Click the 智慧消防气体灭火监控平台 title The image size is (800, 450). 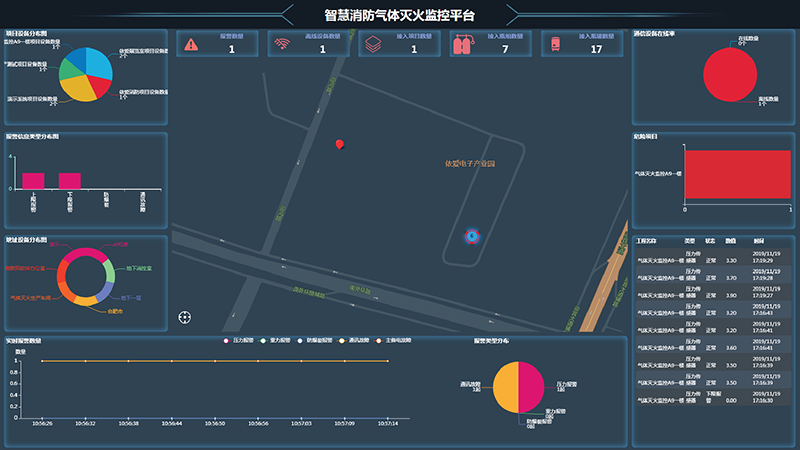point(399,15)
